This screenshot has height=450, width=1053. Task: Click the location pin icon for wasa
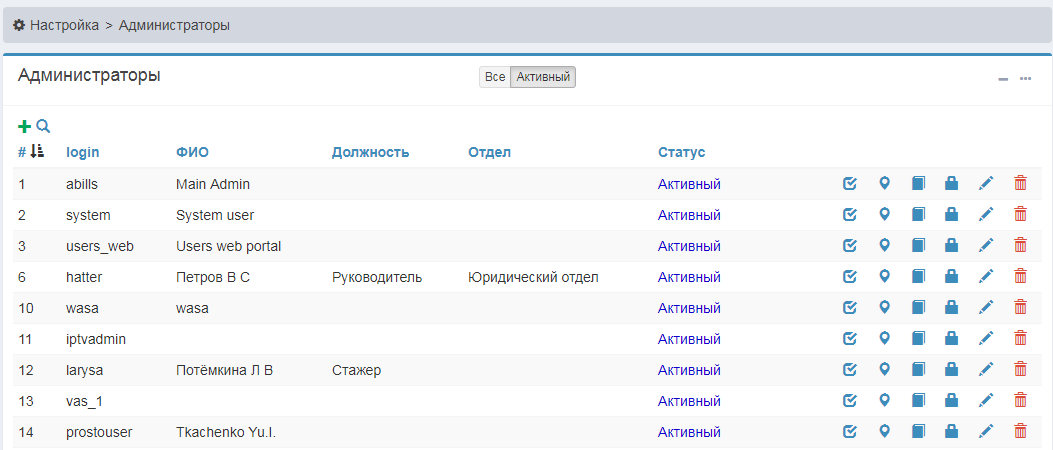(884, 308)
